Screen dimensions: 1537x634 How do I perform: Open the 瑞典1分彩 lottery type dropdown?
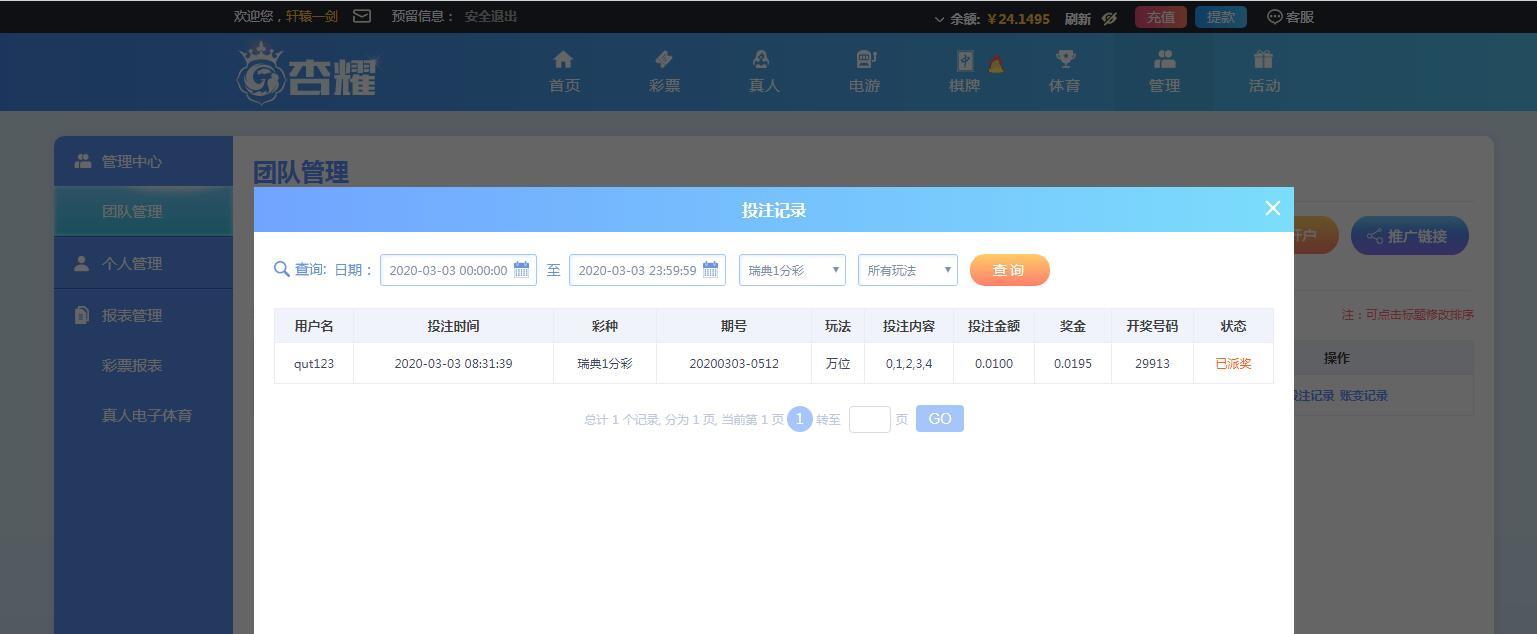pos(792,270)
